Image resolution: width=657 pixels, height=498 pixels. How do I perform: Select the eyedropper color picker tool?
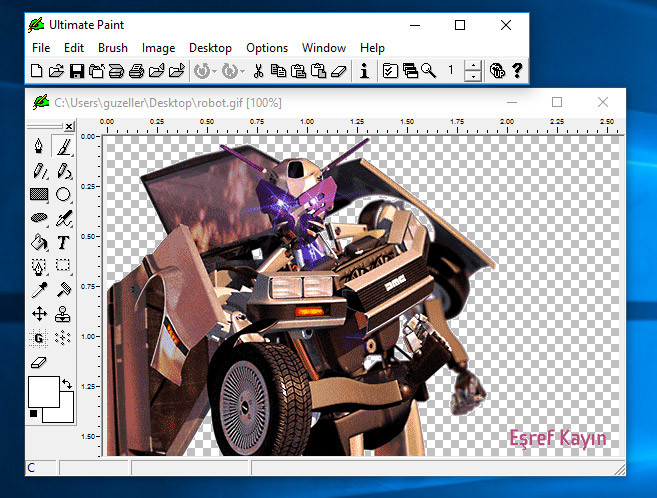[39, 290]
